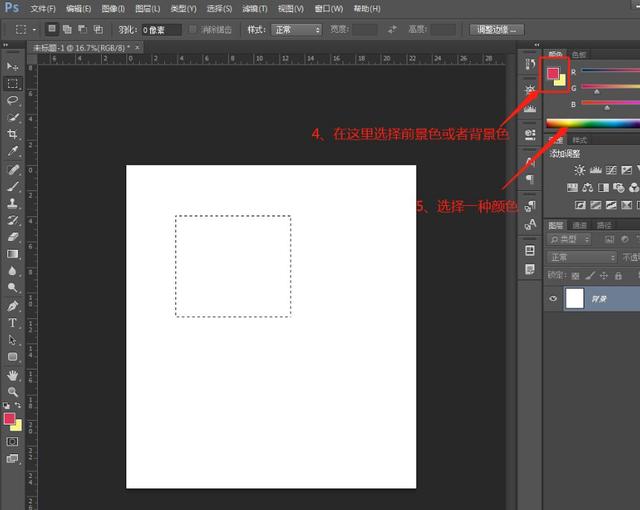Reset default foreground and background colors
The width and height of the screenshot is (640, 510).
click(x=6, y=406)
